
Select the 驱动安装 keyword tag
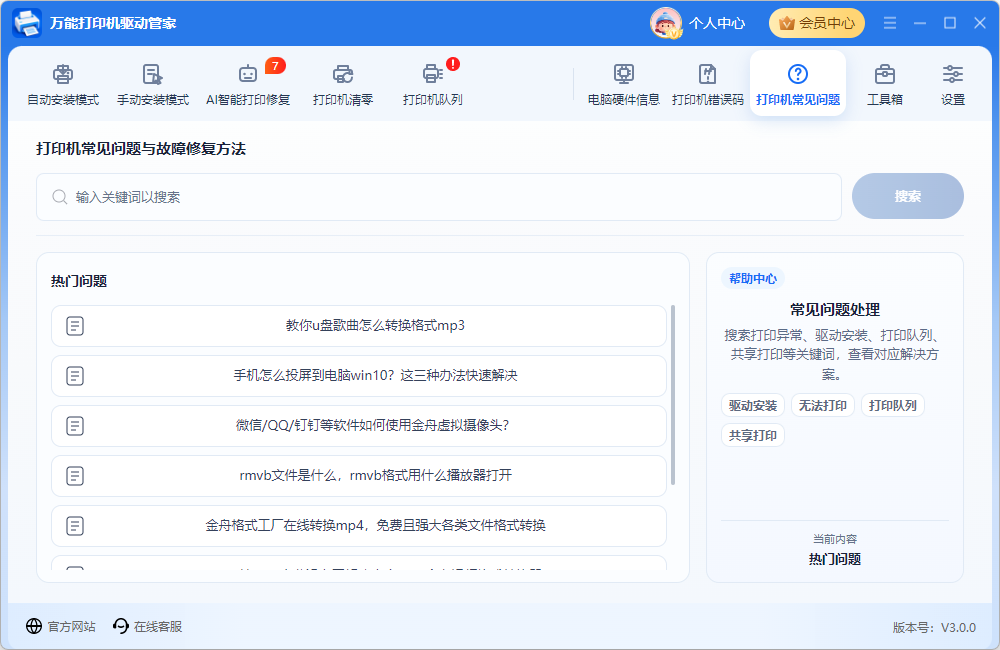point(753,406)
